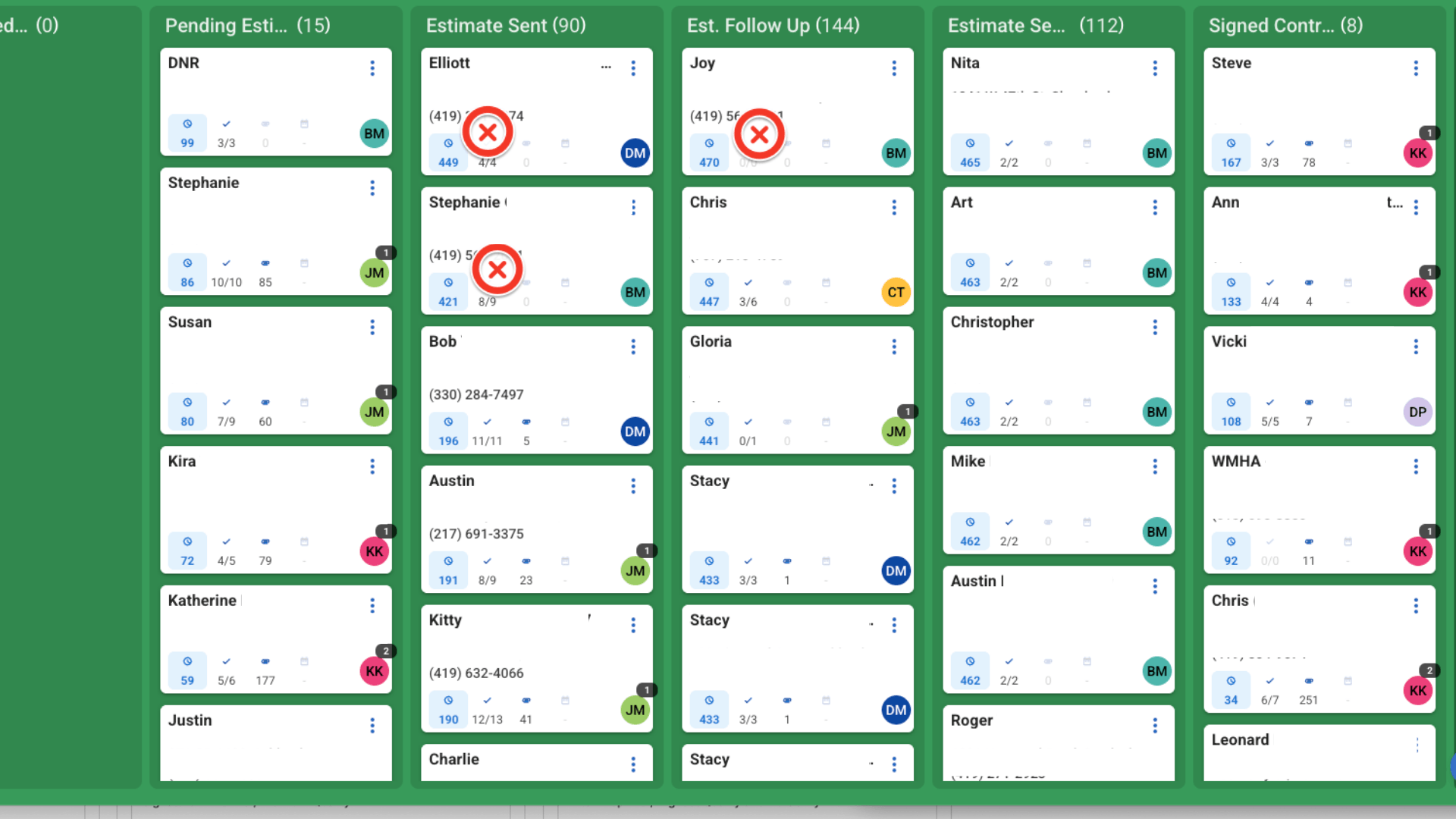The width and height of the screenshot is (1456, 819).
Task: Click the attachment icon on Steve's card
Action: click(1309, 143)
